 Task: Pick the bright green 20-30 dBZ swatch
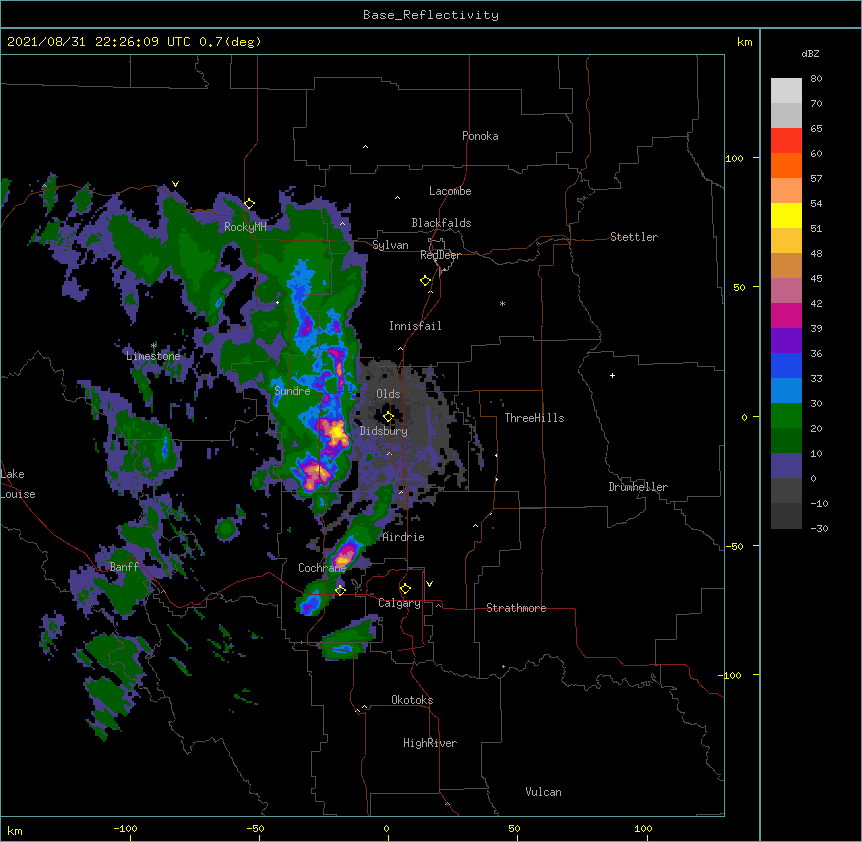click(x=786, y=416)
